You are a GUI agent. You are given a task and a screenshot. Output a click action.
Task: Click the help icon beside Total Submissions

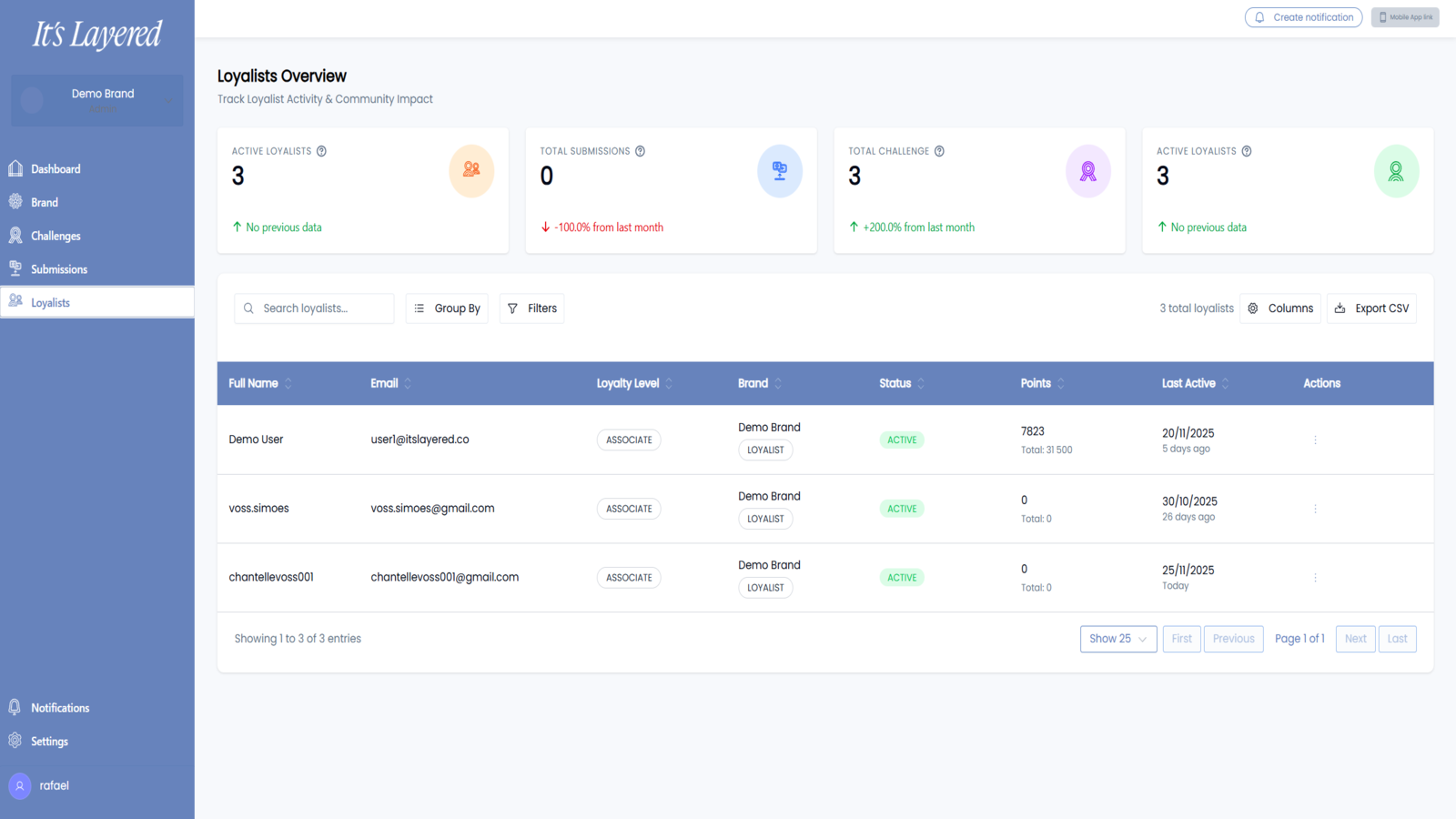click(x=640, y=151)
